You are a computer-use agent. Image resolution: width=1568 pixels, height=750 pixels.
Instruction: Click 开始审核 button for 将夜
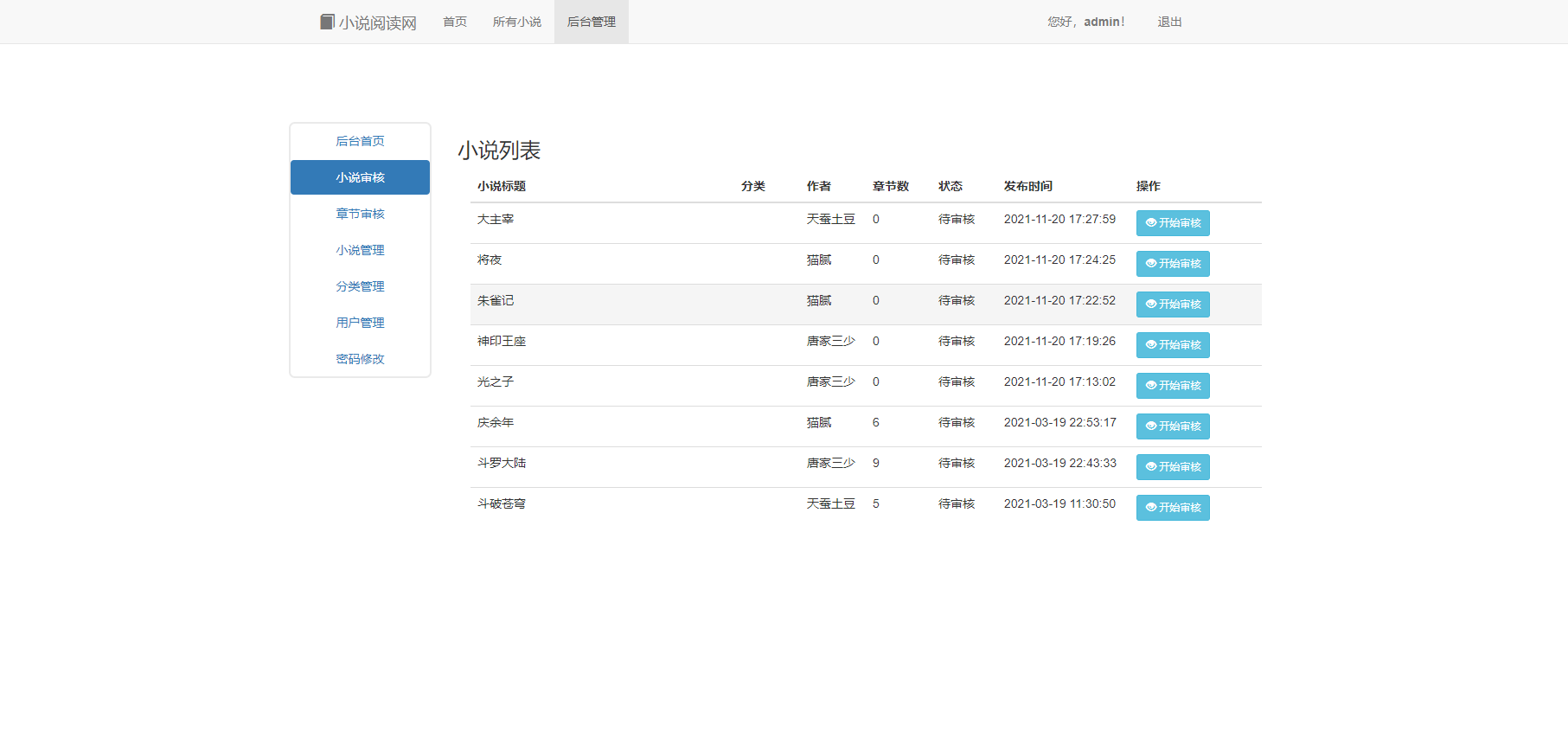coord(1173,264)
